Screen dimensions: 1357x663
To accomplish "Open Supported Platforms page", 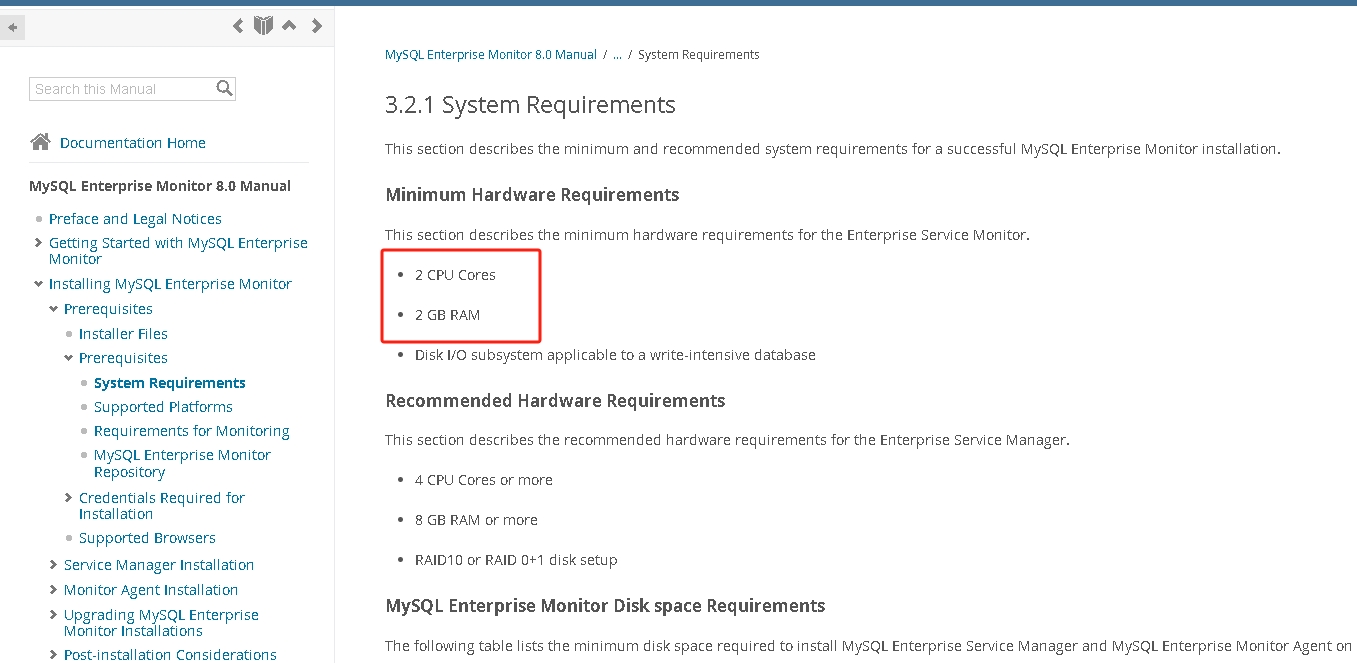I will [x=163, y=407].
